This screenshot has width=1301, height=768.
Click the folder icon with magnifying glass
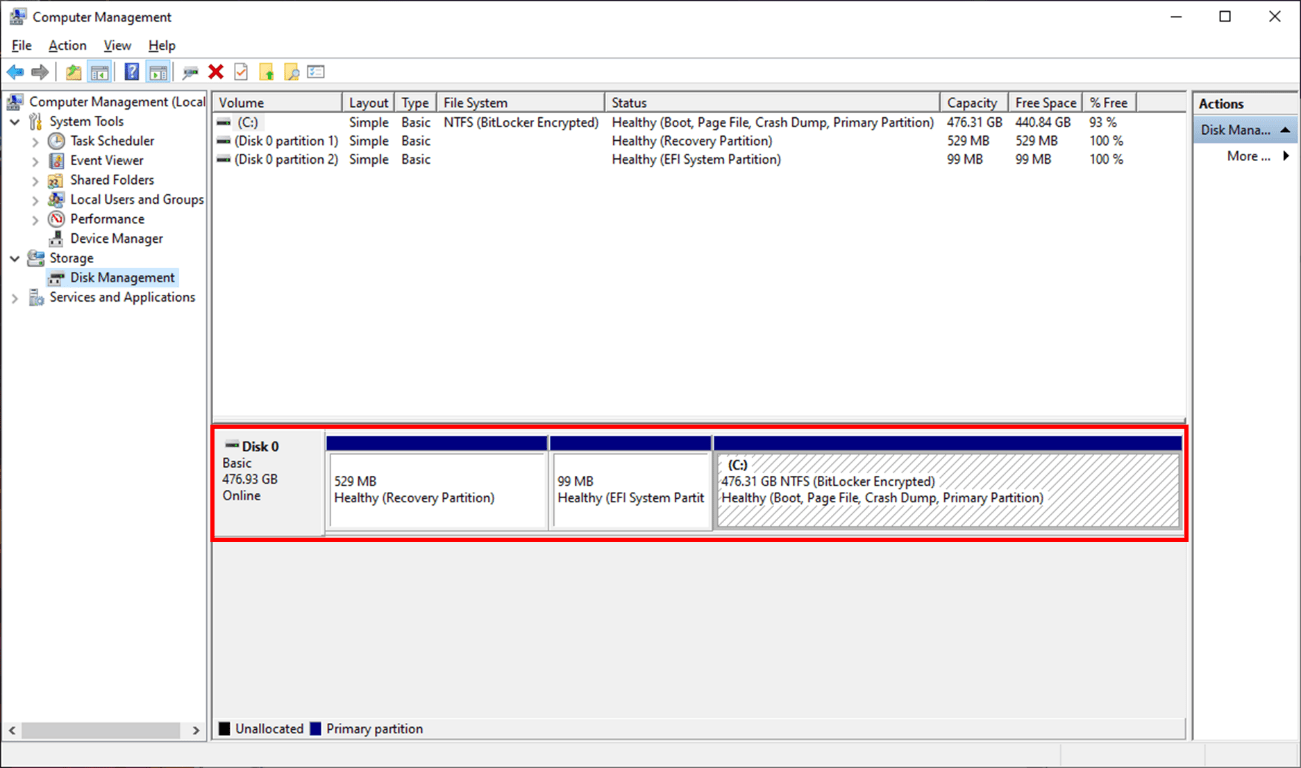click(x=291, y=72)
